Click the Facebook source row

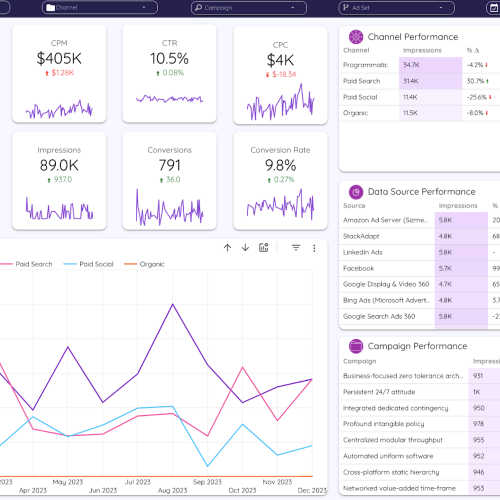(x=419, y=268)
